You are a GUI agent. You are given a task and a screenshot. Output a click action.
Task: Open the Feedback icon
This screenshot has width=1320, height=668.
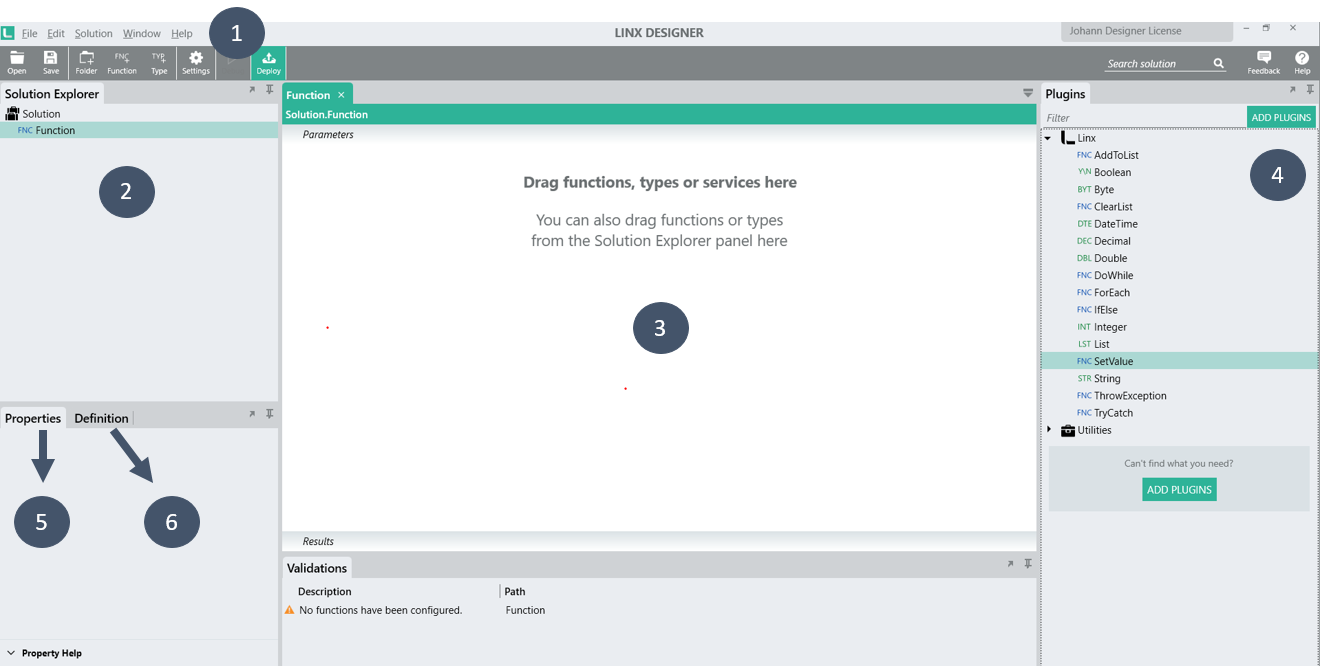click(1263, 63)
